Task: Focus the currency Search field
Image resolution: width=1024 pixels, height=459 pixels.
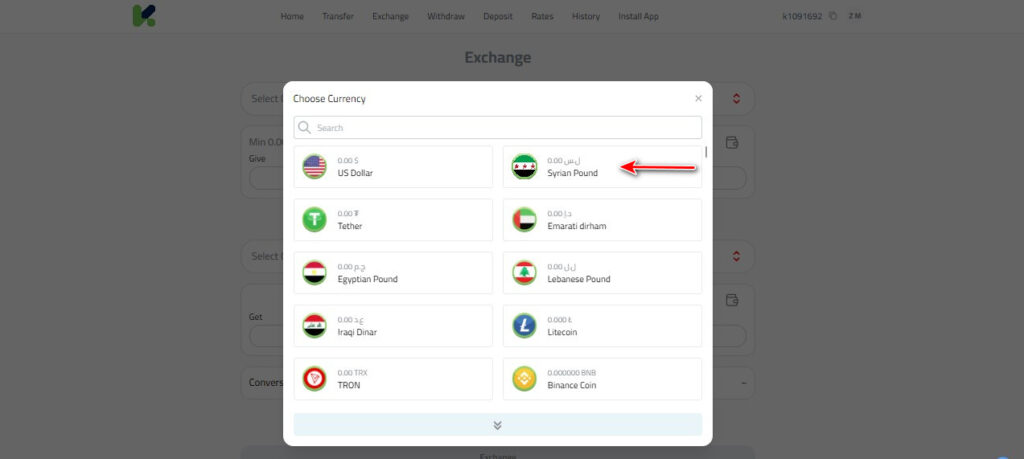Action: pos(498,127)
